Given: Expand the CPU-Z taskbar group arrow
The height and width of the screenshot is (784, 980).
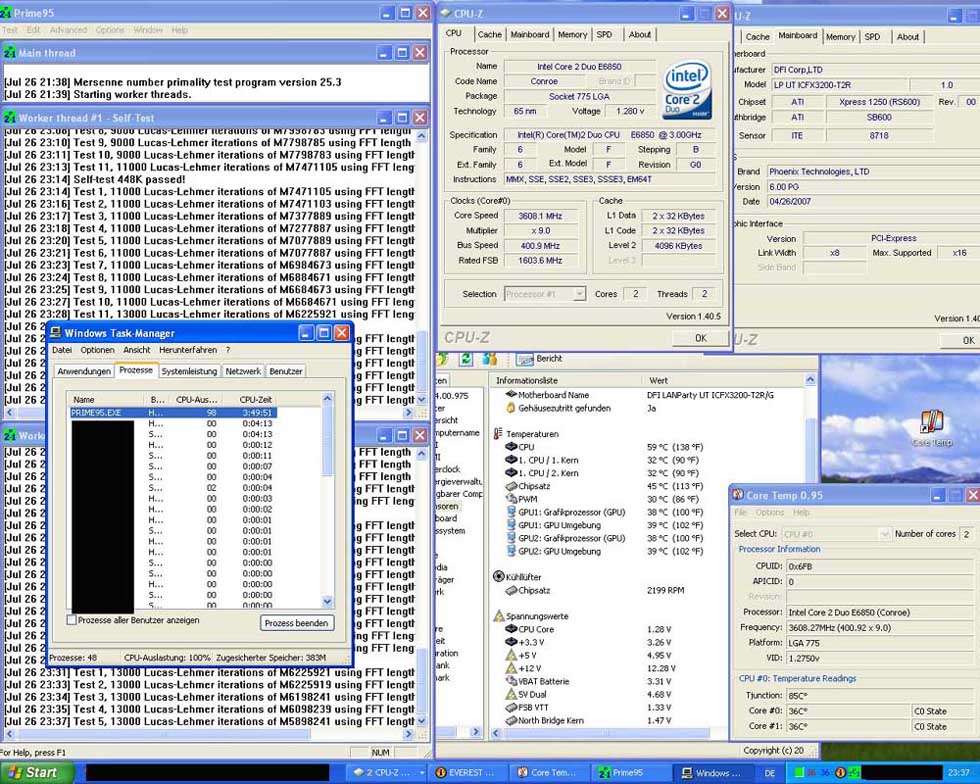Looking at the screenshot, I should click(x=421, y=773).
